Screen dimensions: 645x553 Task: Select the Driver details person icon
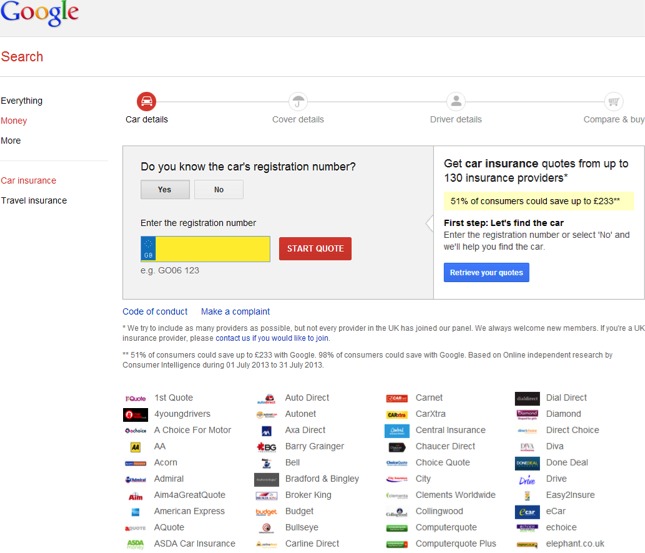[x=456, y=101]
